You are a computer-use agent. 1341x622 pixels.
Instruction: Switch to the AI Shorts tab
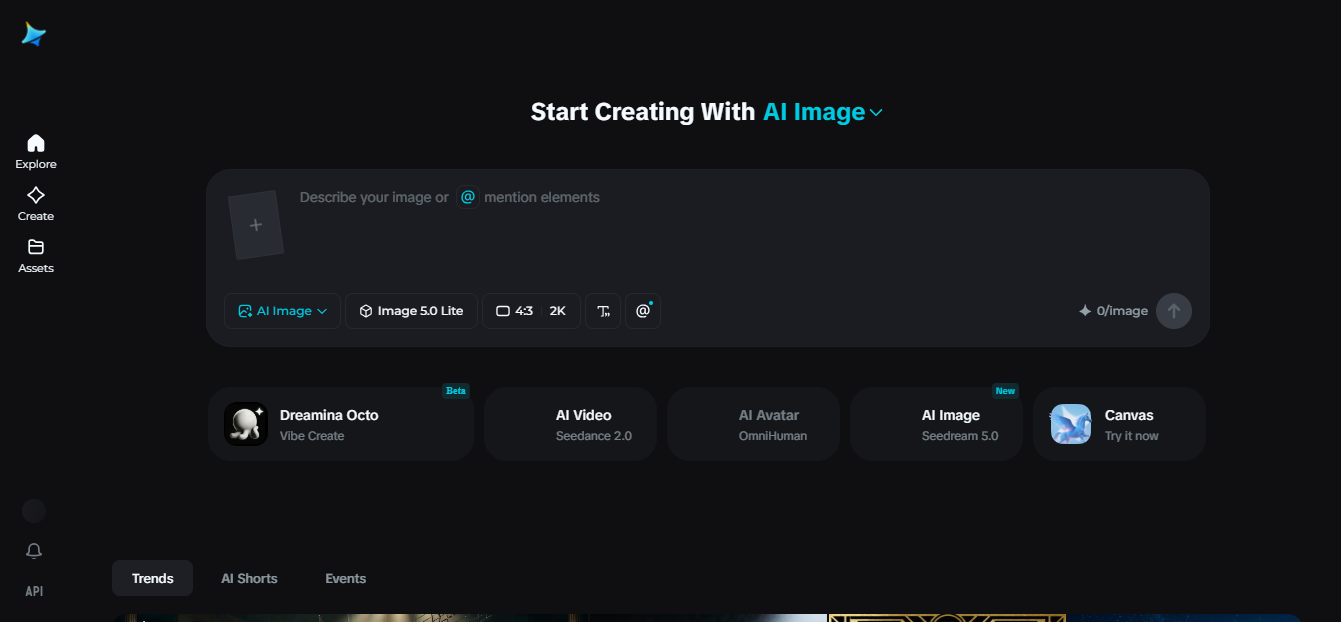tap(249, 578)
